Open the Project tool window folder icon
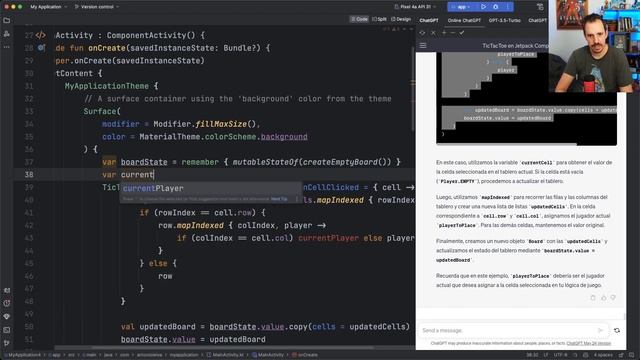 (x=7, y=20)
